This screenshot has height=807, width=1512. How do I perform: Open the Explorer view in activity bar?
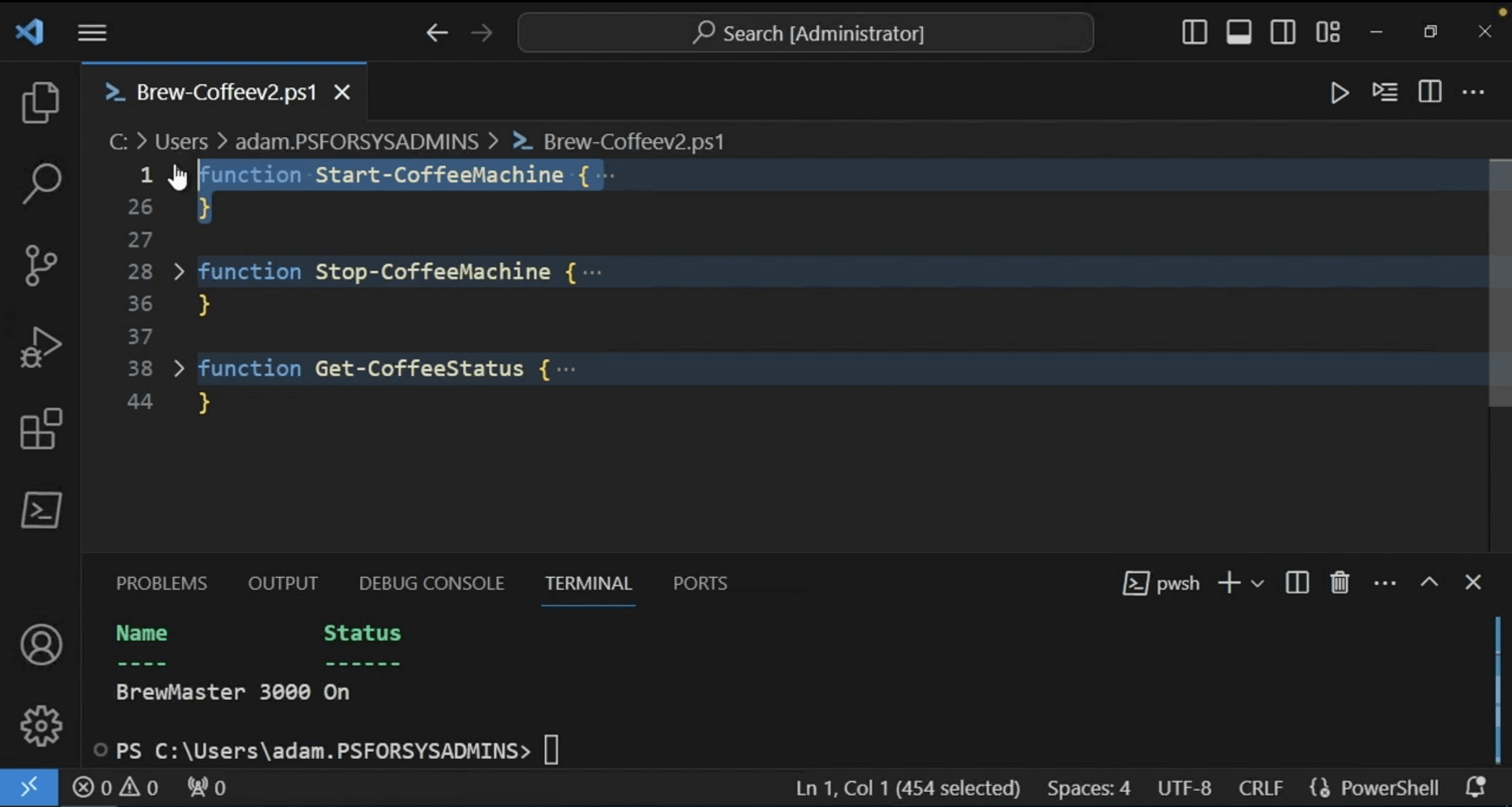click(40, 102)
